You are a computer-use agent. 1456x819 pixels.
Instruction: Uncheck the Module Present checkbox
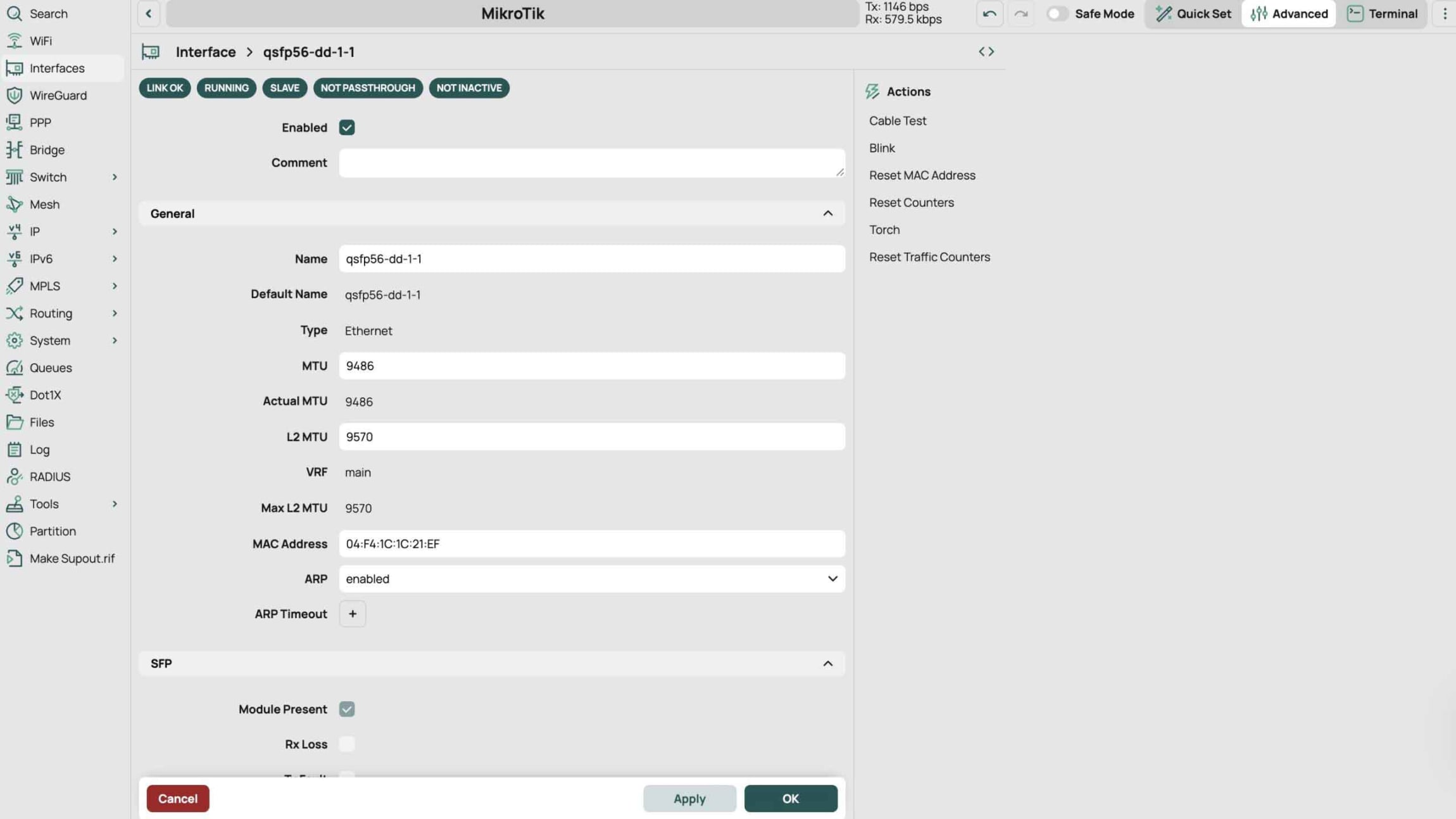tap(346, 709)
